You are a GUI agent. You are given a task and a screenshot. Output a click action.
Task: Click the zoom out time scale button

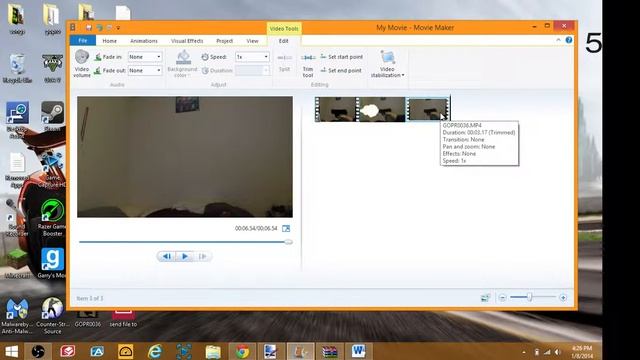point(502,298)
